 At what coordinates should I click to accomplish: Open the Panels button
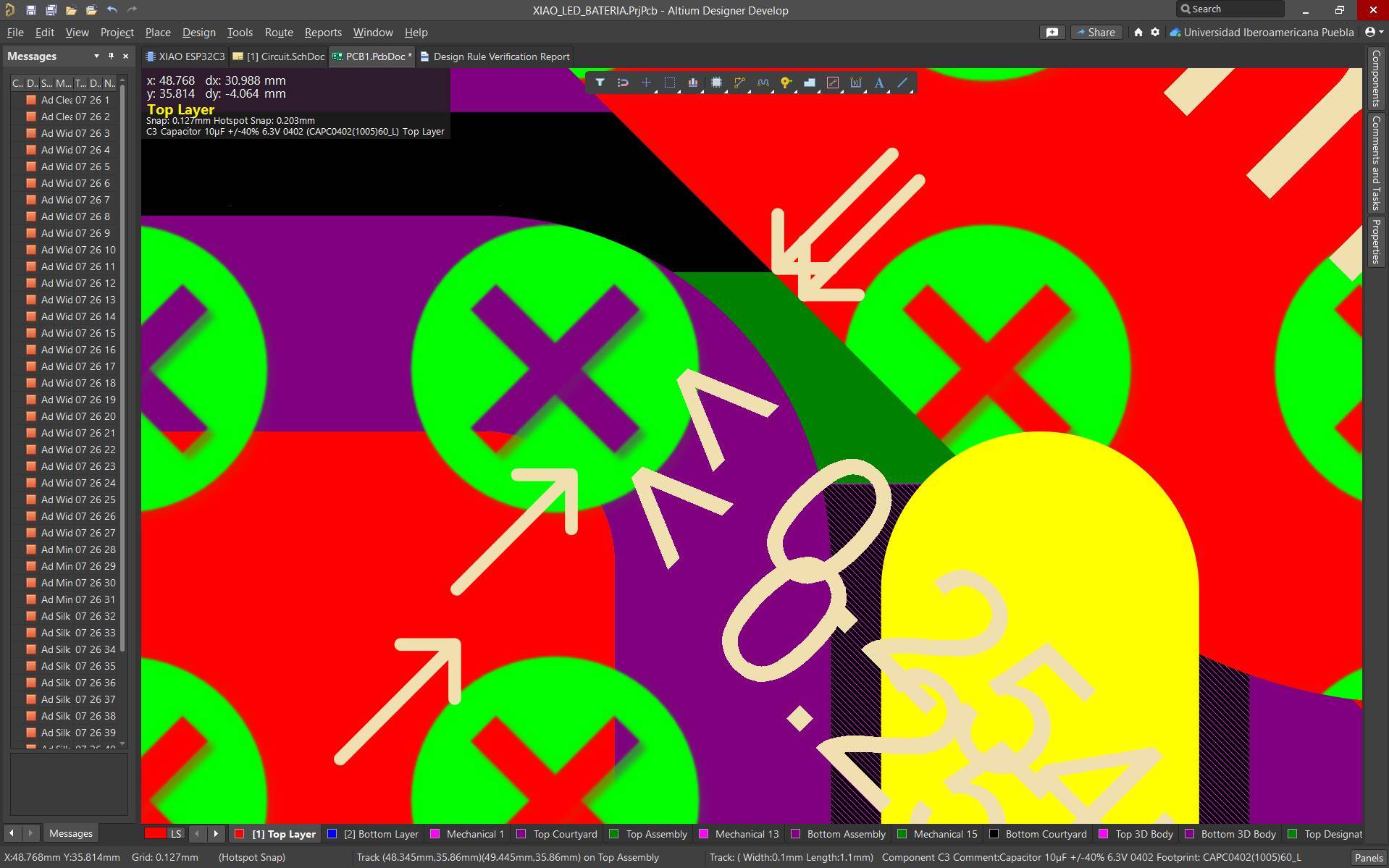(x=1368, y=858)
